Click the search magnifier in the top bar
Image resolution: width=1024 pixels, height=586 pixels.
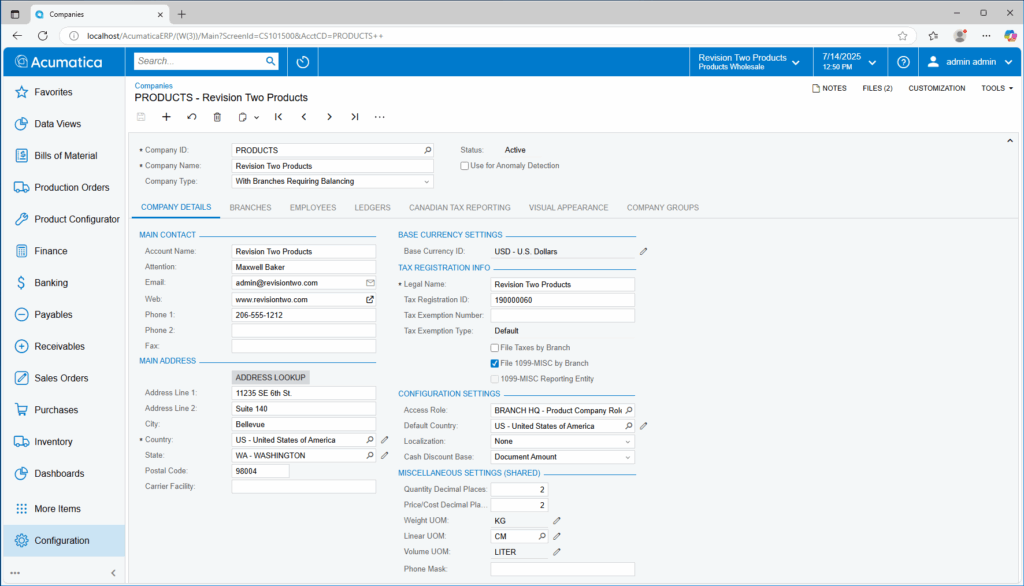[270, 61]
